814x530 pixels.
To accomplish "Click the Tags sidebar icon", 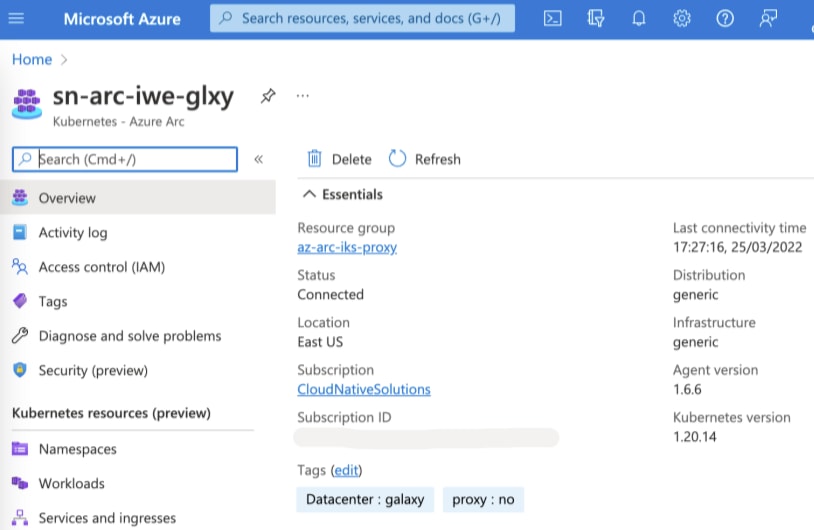I will coord(20,301).
